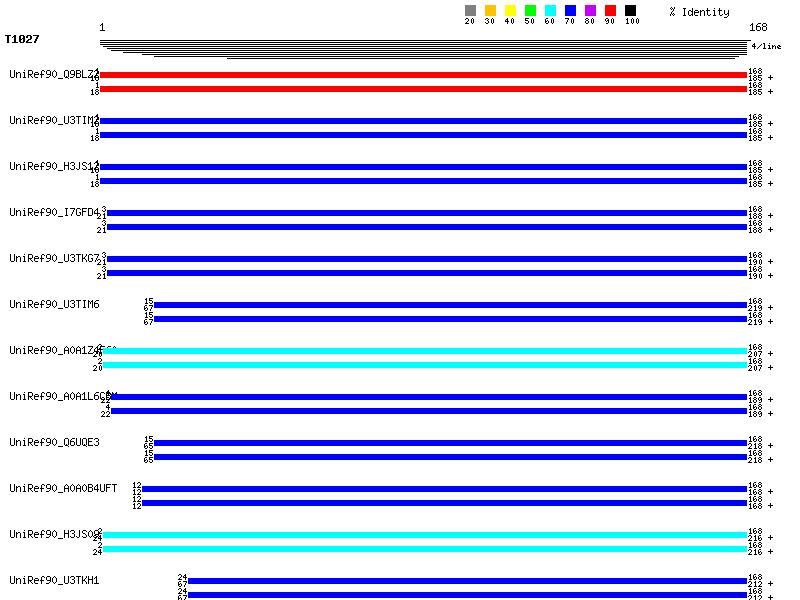Click the T1027 query name
Viewport: 800px width, 600px height.
point(20,40)
